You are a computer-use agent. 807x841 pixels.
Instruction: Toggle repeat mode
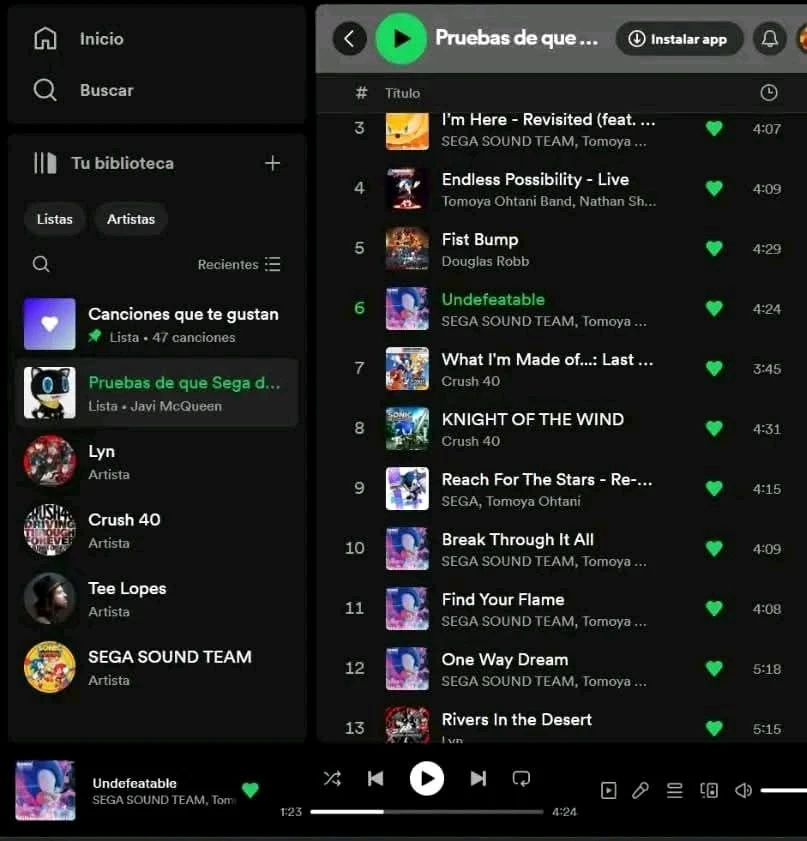521,778
